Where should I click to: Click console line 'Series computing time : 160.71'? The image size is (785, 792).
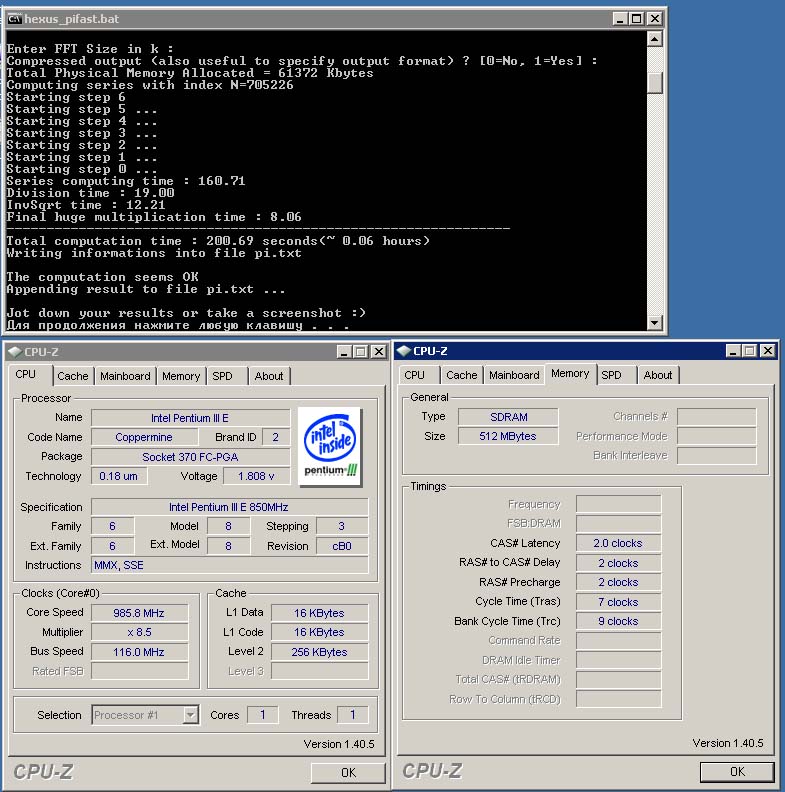coord(126,181)
